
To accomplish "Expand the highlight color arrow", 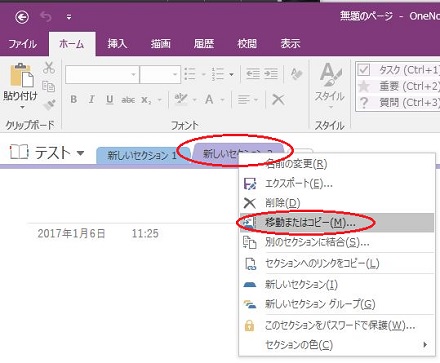I will point(194,100).
